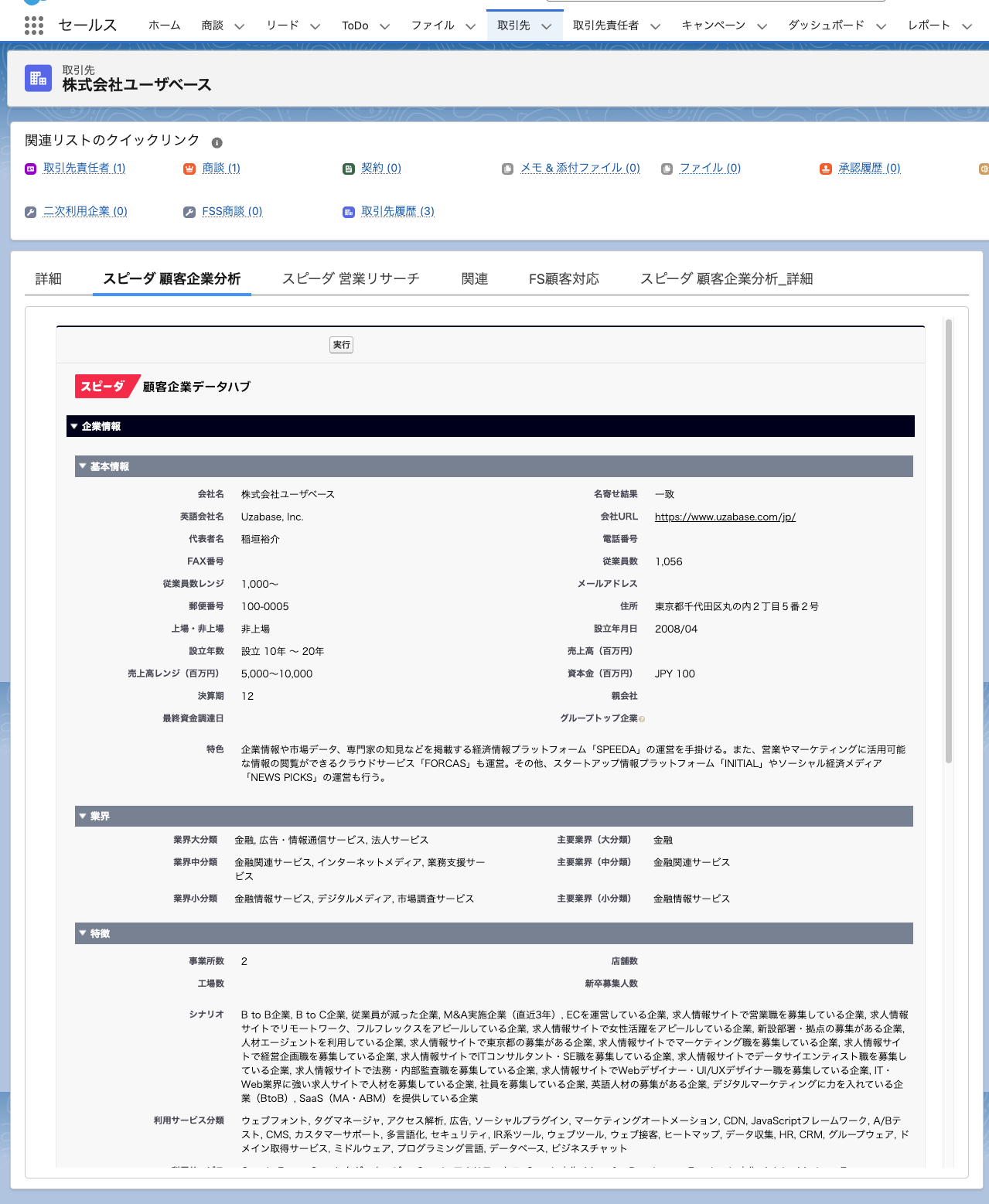Screen dimensions: 989x1204
Task: Click the purple 取引先責任者 quick link icon
Action: point(30,169)
